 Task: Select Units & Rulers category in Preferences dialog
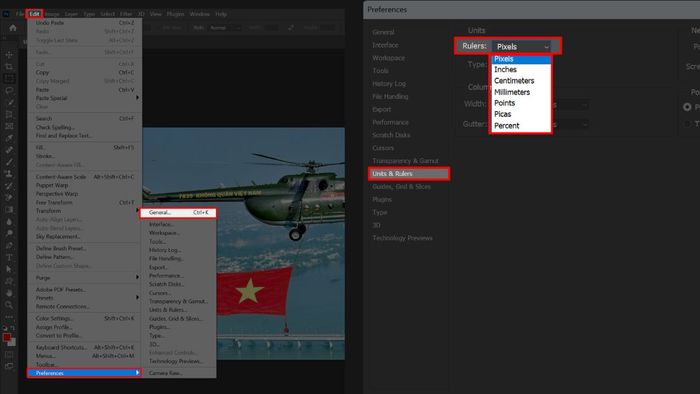pos(409,174)
